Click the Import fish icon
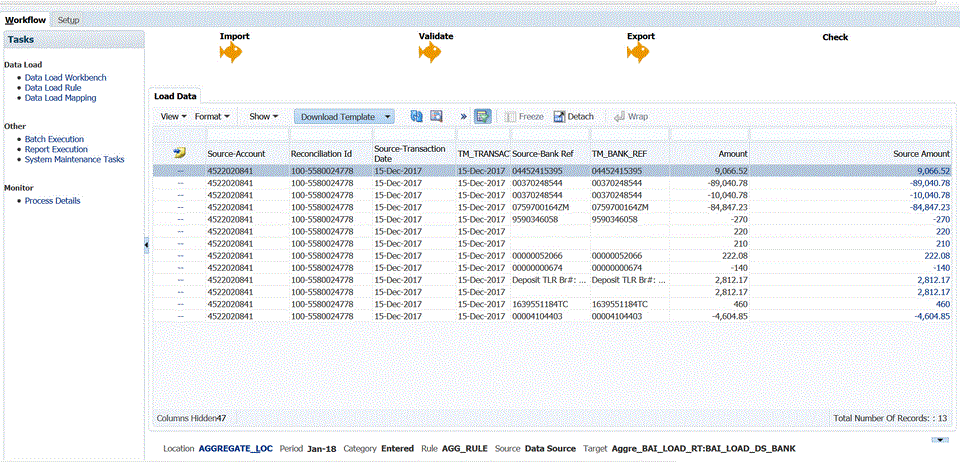 [232, 54]
